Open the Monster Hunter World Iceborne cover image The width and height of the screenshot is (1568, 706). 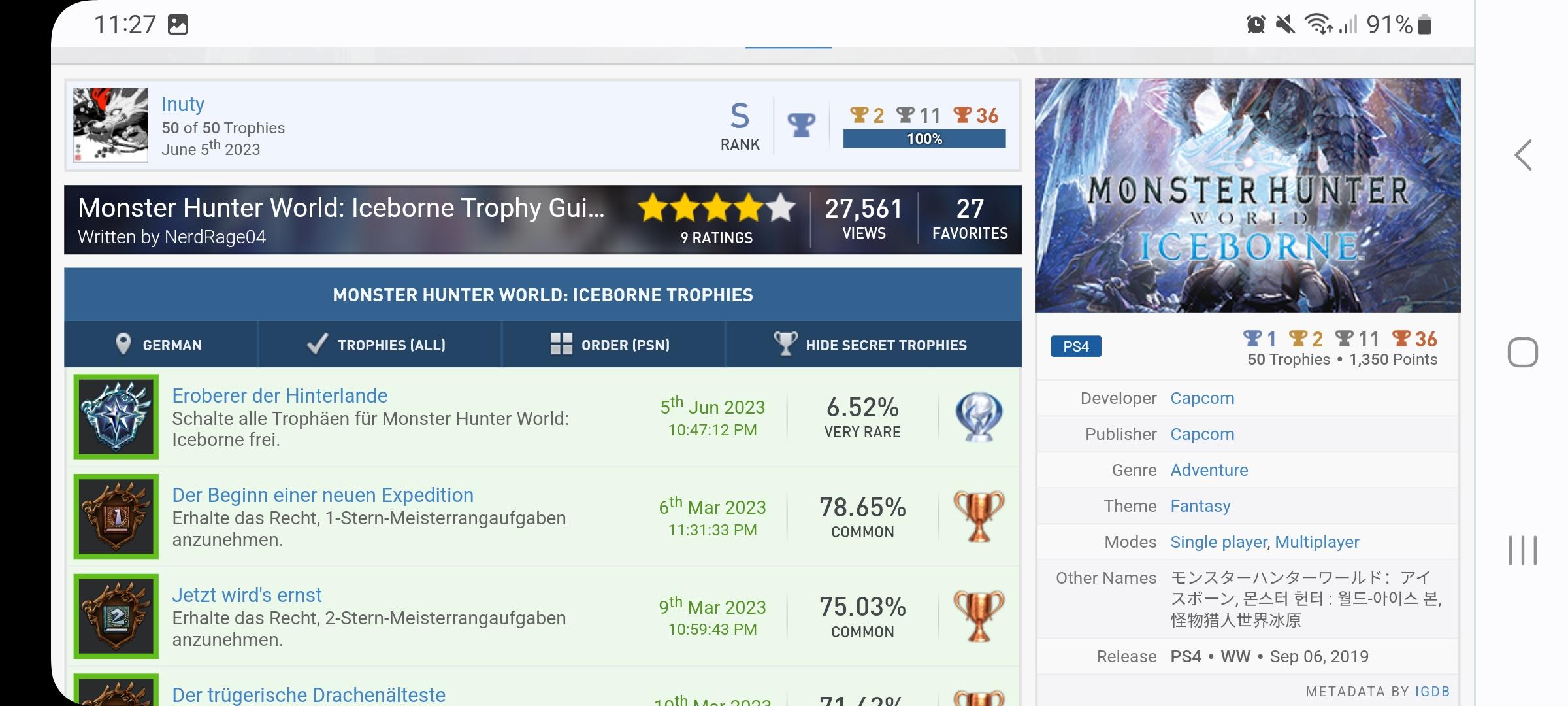pos(1247,195)
